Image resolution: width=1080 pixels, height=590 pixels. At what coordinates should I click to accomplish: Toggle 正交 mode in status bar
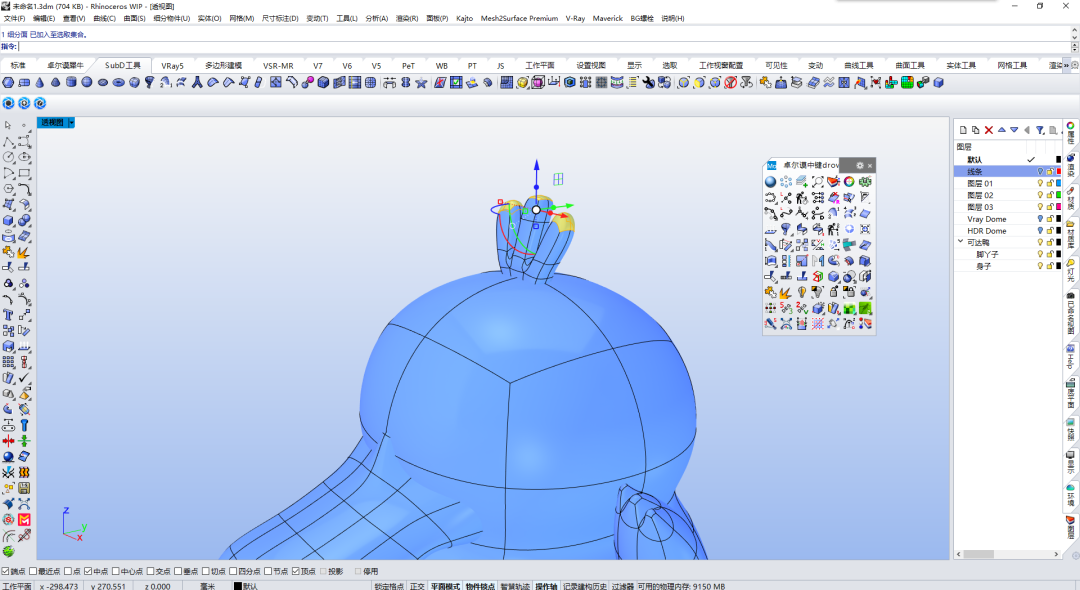point(417,586)
